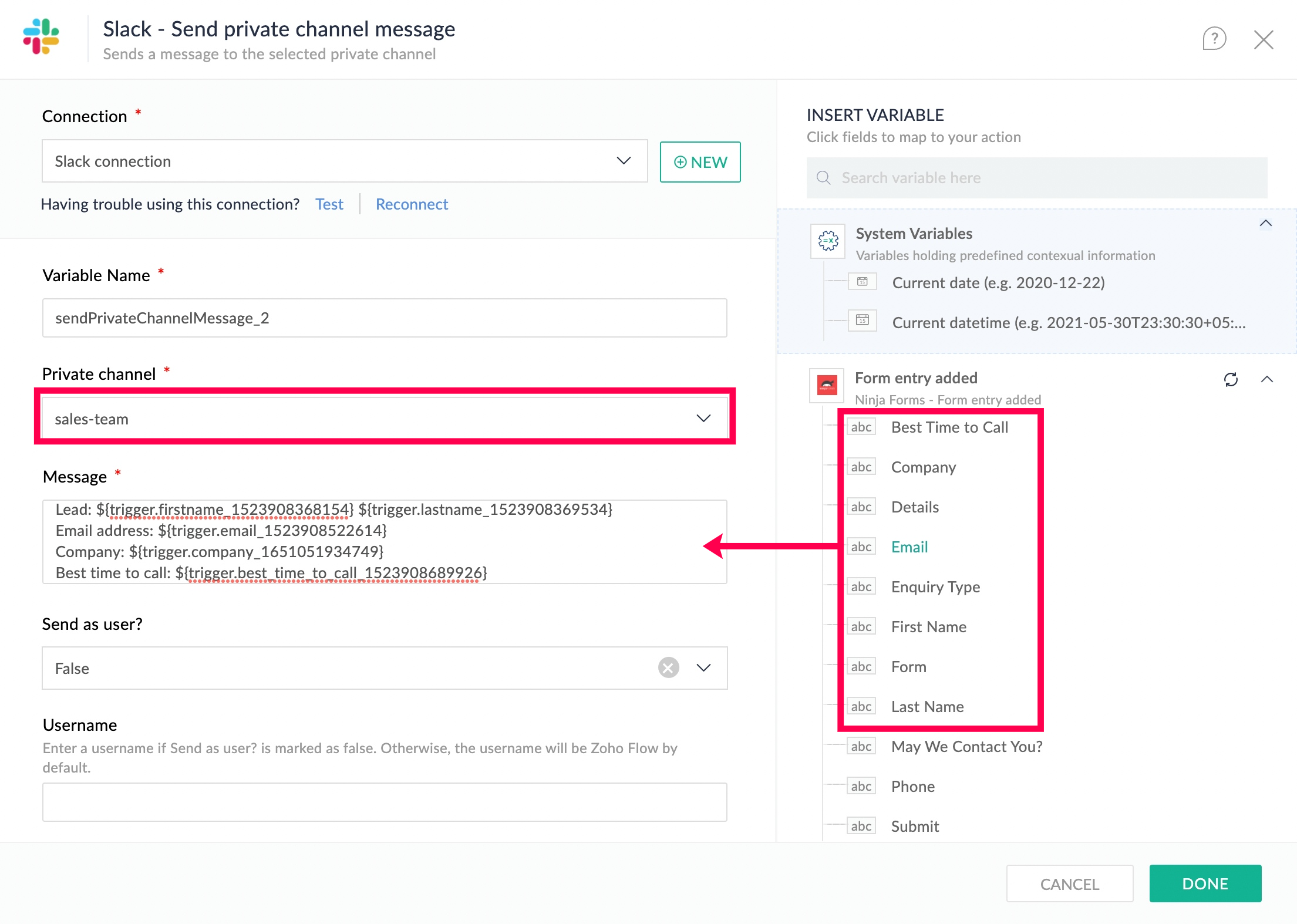This screenshot has width=1297, height=924.
Task: Click the System Variables gear icon
Action: [828, 241]
